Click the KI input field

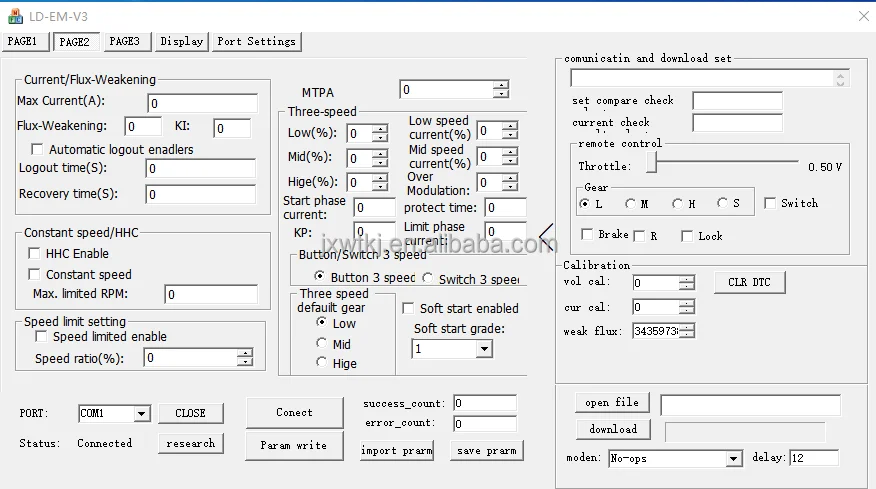pyautogui.click(x=232, y=129)
